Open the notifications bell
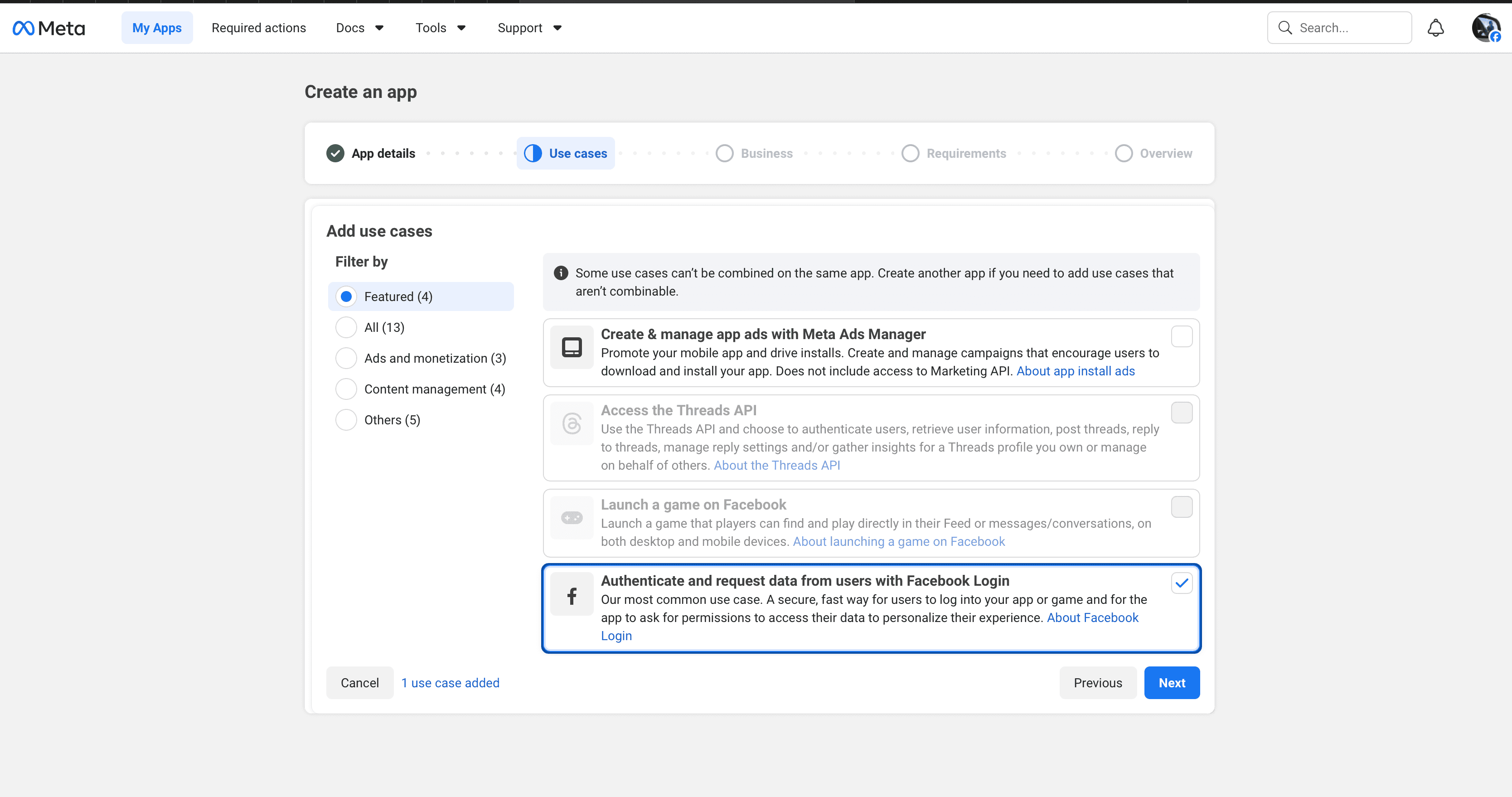Viewport: 1512px width, 797px height. [1435, 28]
